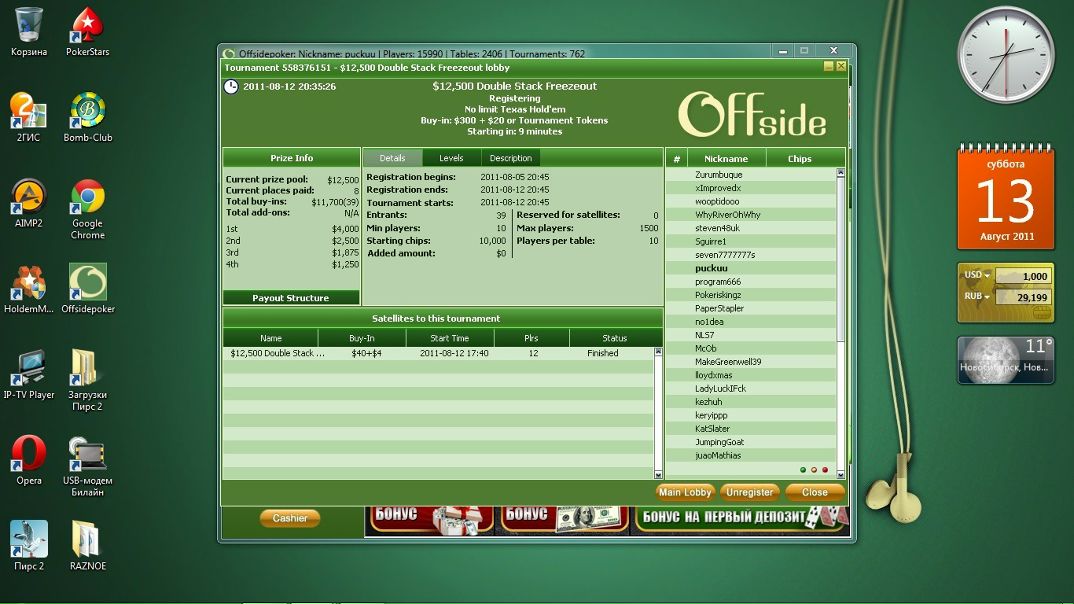This screenshot has height=604, width=1074.
Task: Open the Description tab
Action: [510, 158]
